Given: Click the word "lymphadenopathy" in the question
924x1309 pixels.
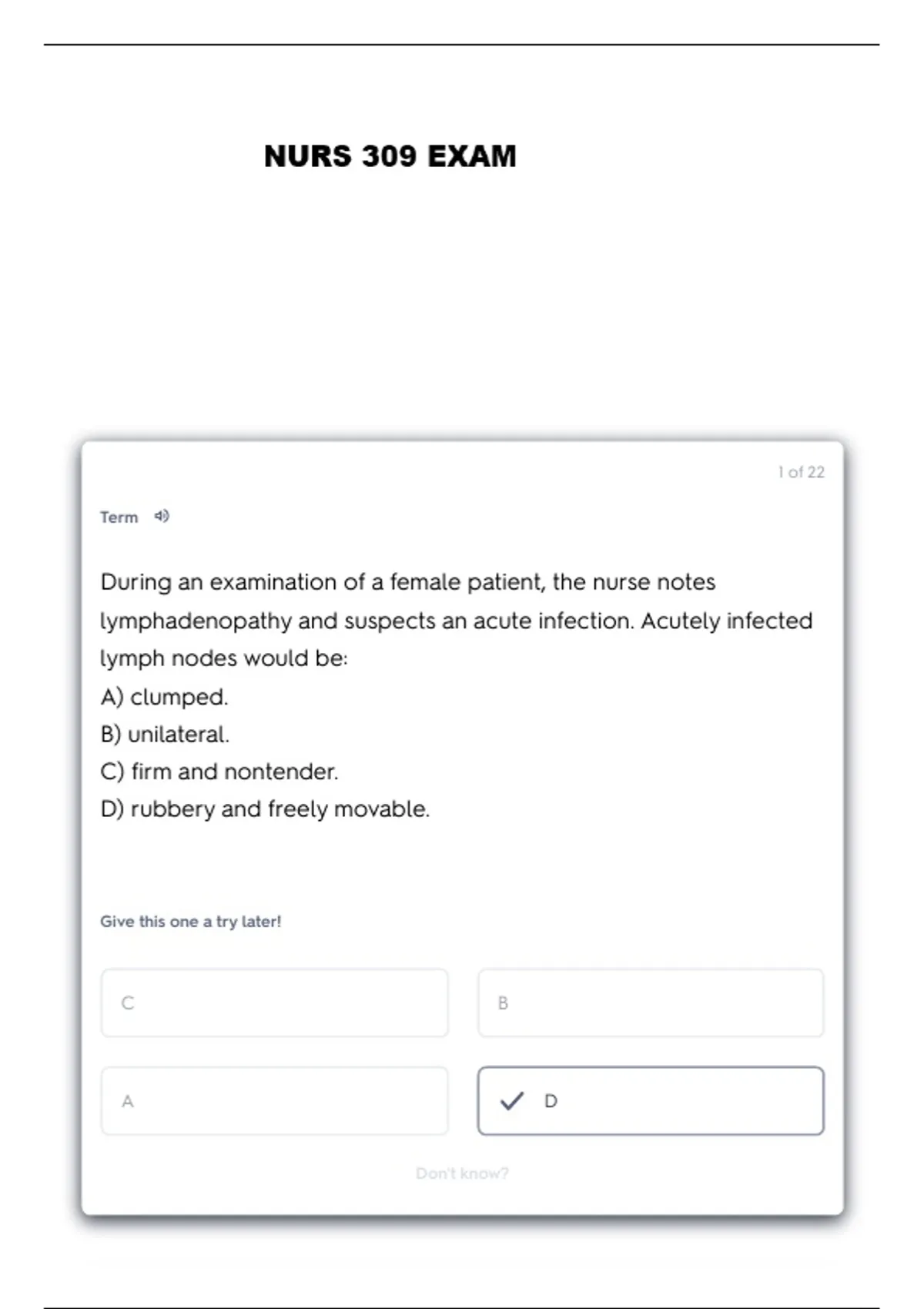Looking at the screenshot, I should pyautogui.click(x=196, y=621).
